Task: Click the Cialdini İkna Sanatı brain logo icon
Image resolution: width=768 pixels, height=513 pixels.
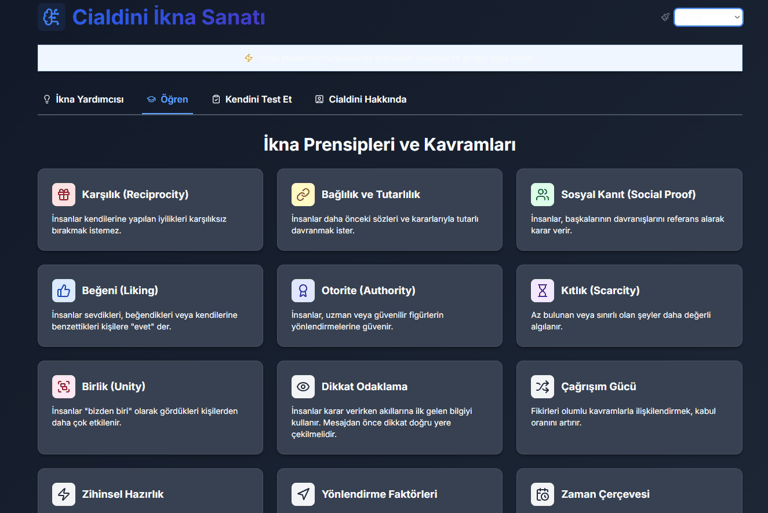Action: click(51, 17)
